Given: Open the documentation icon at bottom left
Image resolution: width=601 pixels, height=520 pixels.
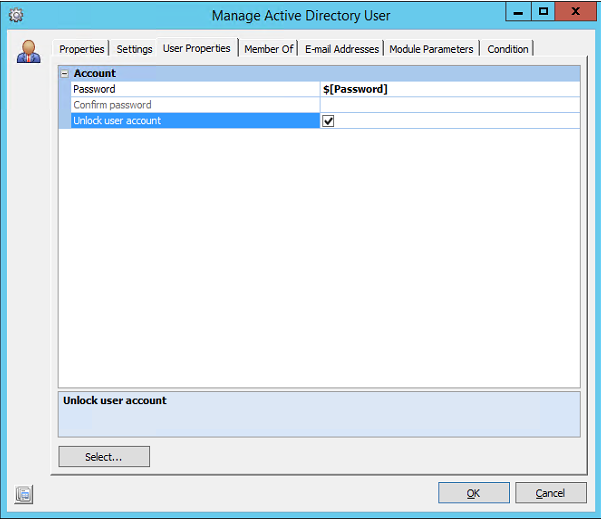Looking at the screenshot, I should click(x=24, y=494).
